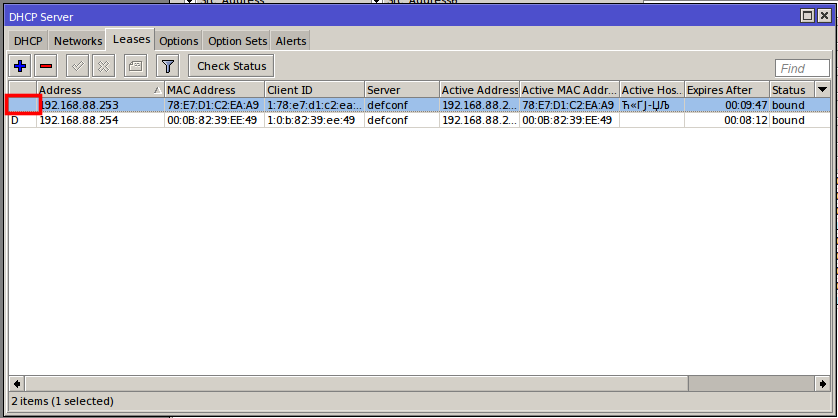Click the Check Status button
Viewport: 838px width, 418px height.
coord(231,66)
